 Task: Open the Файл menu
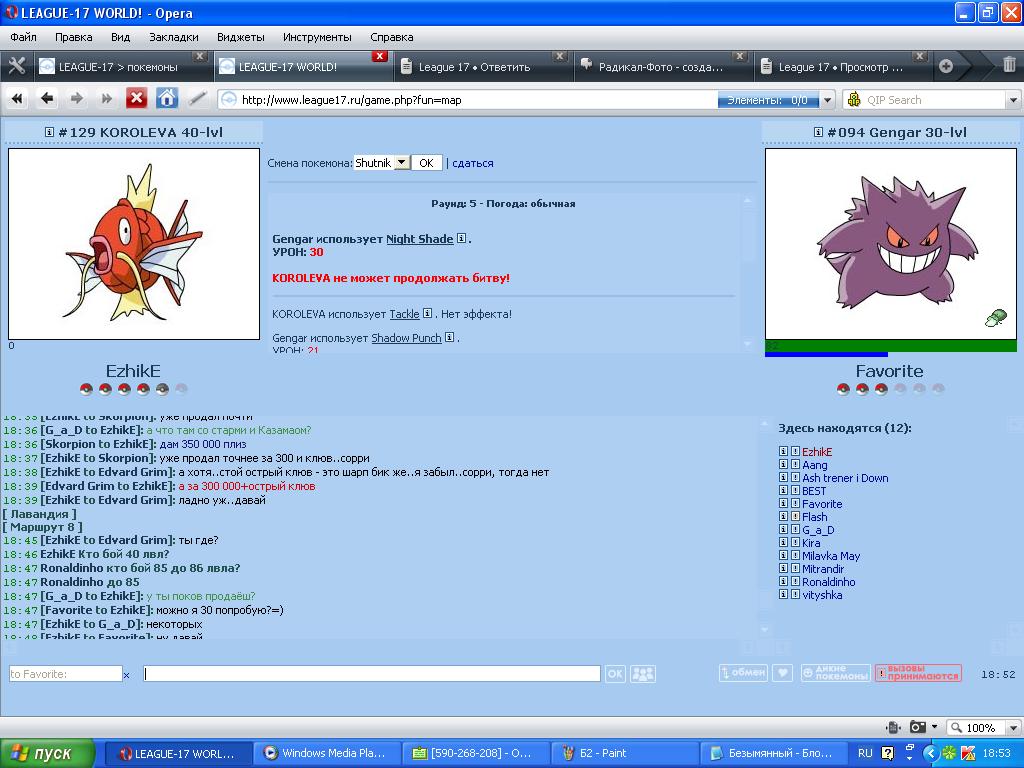click(24, 37)
